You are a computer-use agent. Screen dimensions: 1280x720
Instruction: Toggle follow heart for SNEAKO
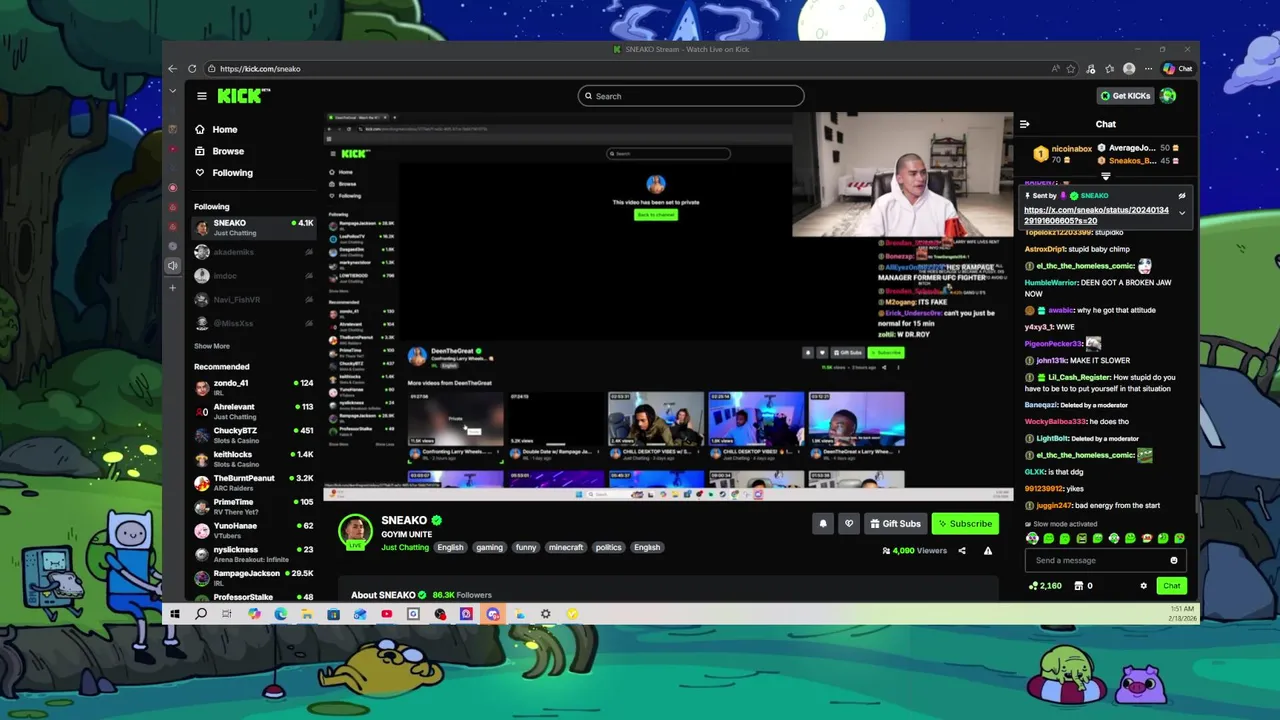pyautogui.click(x=849, y=524)
